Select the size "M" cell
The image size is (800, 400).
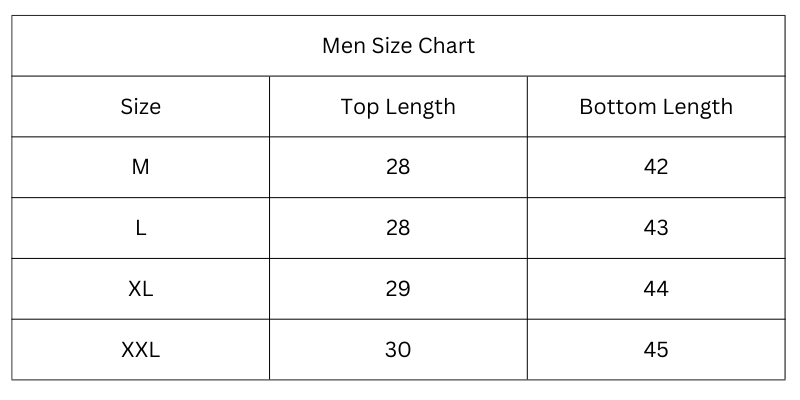140,167
